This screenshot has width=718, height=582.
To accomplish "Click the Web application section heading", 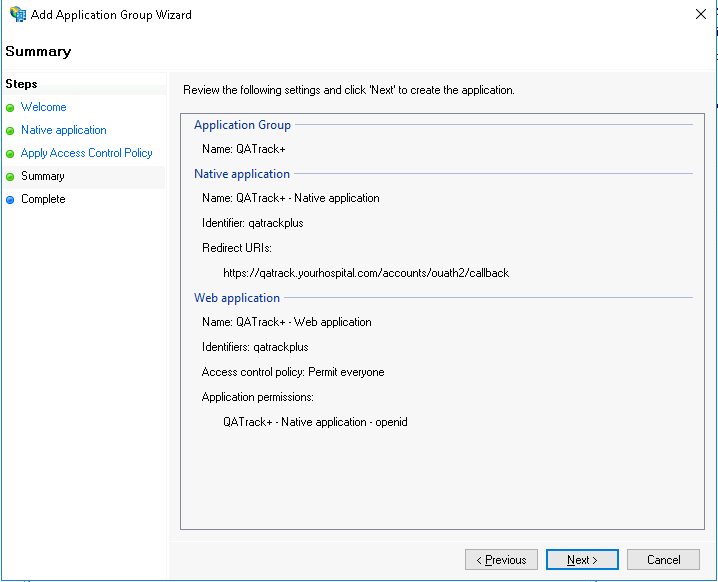I will (x=237, y=298).
